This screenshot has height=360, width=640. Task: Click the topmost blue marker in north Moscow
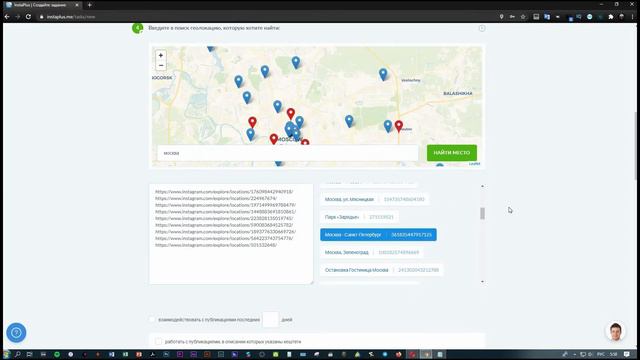[x=296, y=62]
